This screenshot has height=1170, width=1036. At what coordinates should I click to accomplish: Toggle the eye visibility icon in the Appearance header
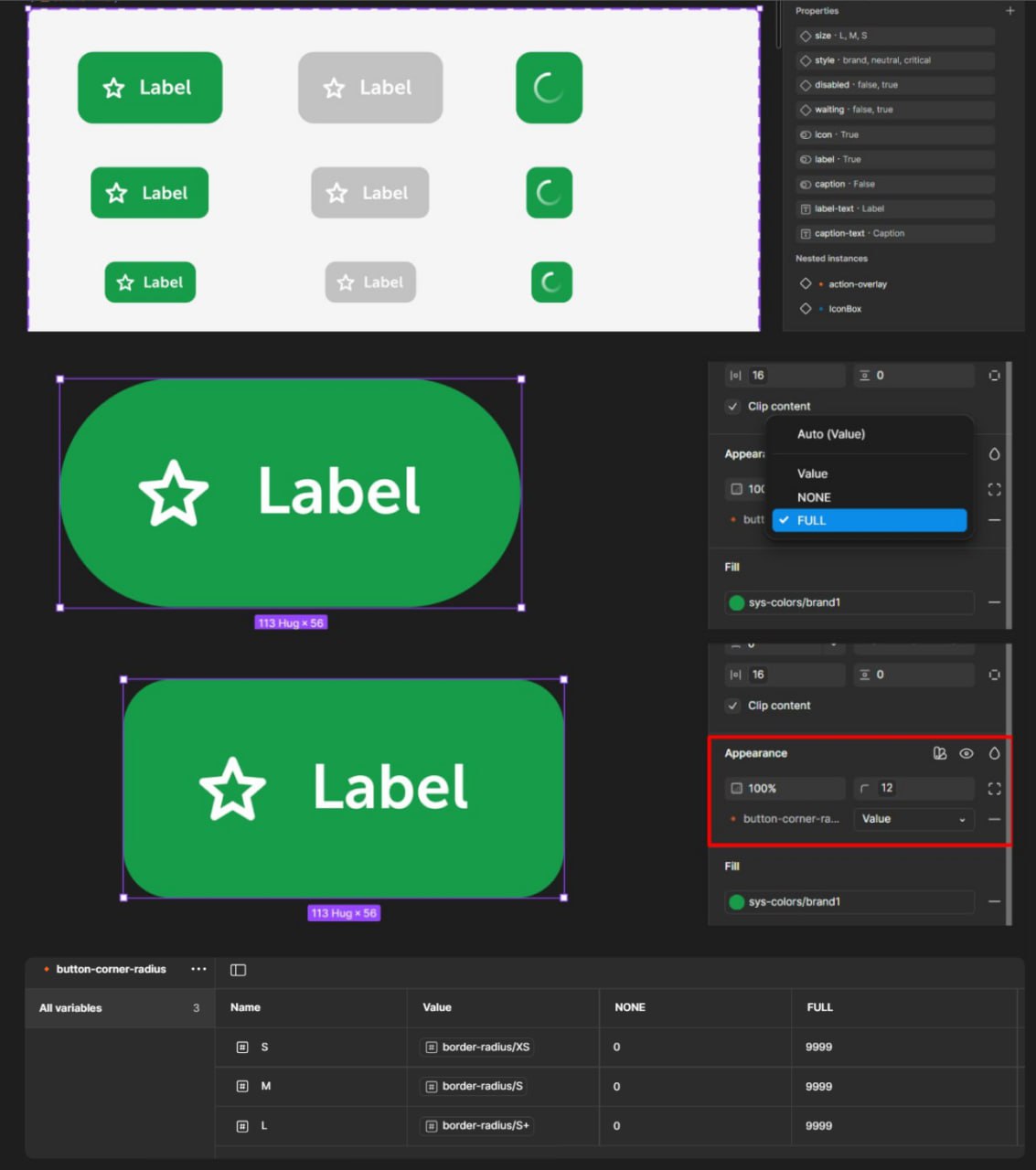tap(966, 753)
